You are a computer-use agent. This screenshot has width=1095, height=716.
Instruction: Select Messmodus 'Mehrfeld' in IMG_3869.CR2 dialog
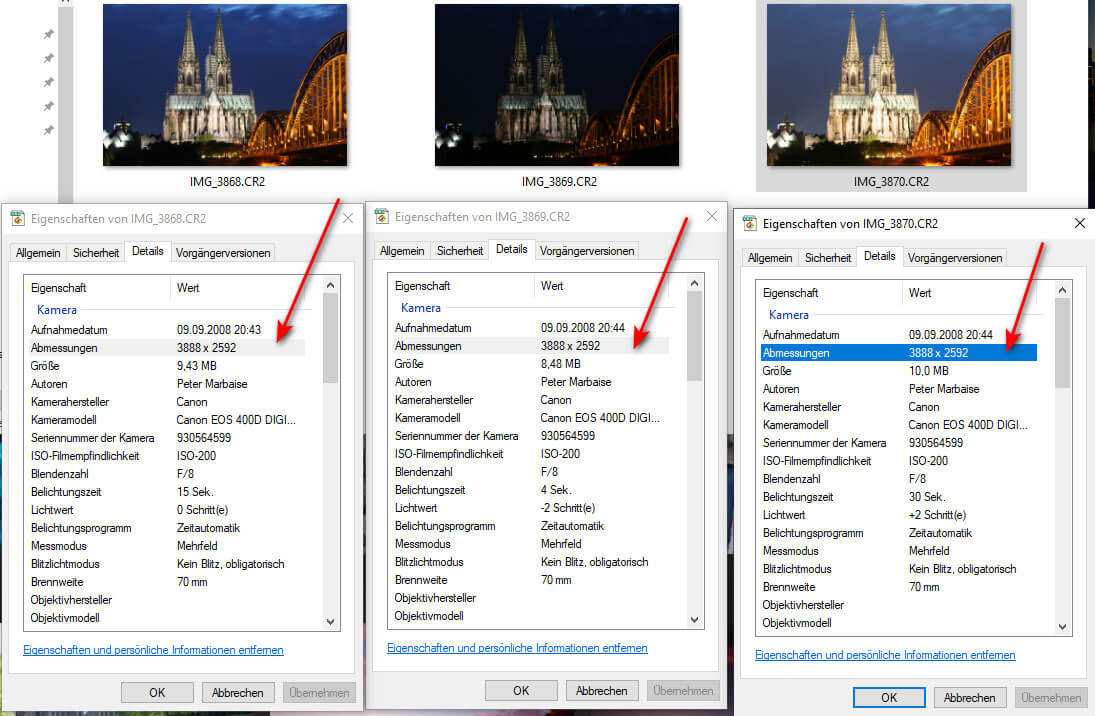(x=561, y=543)
